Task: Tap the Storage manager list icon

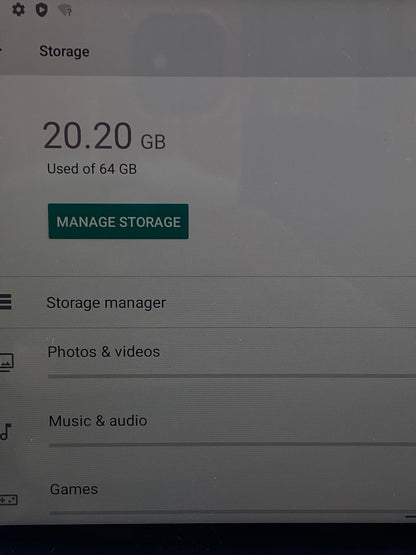Action: tap(6, 302)
